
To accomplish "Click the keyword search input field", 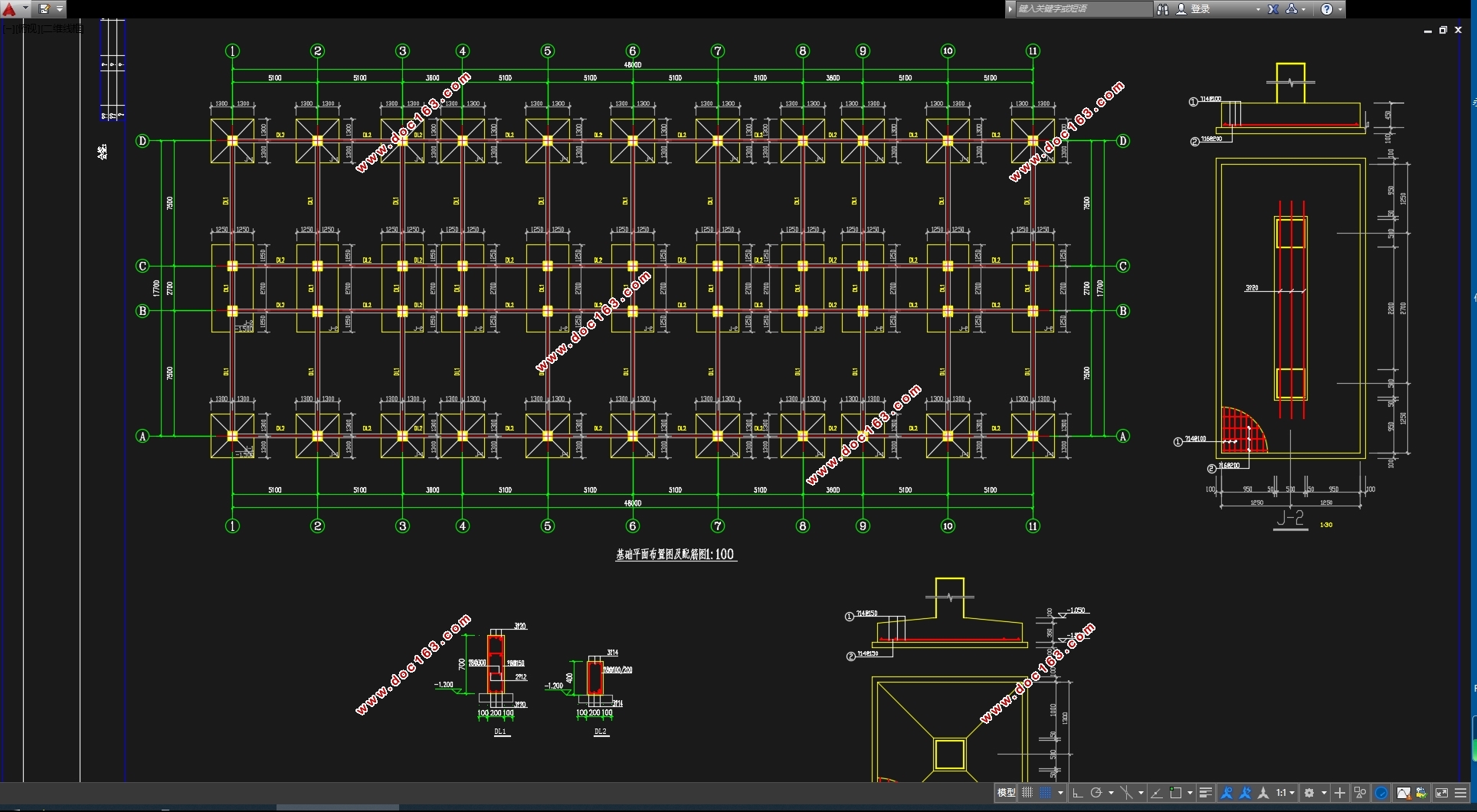I will click(x=1083, y=9).
